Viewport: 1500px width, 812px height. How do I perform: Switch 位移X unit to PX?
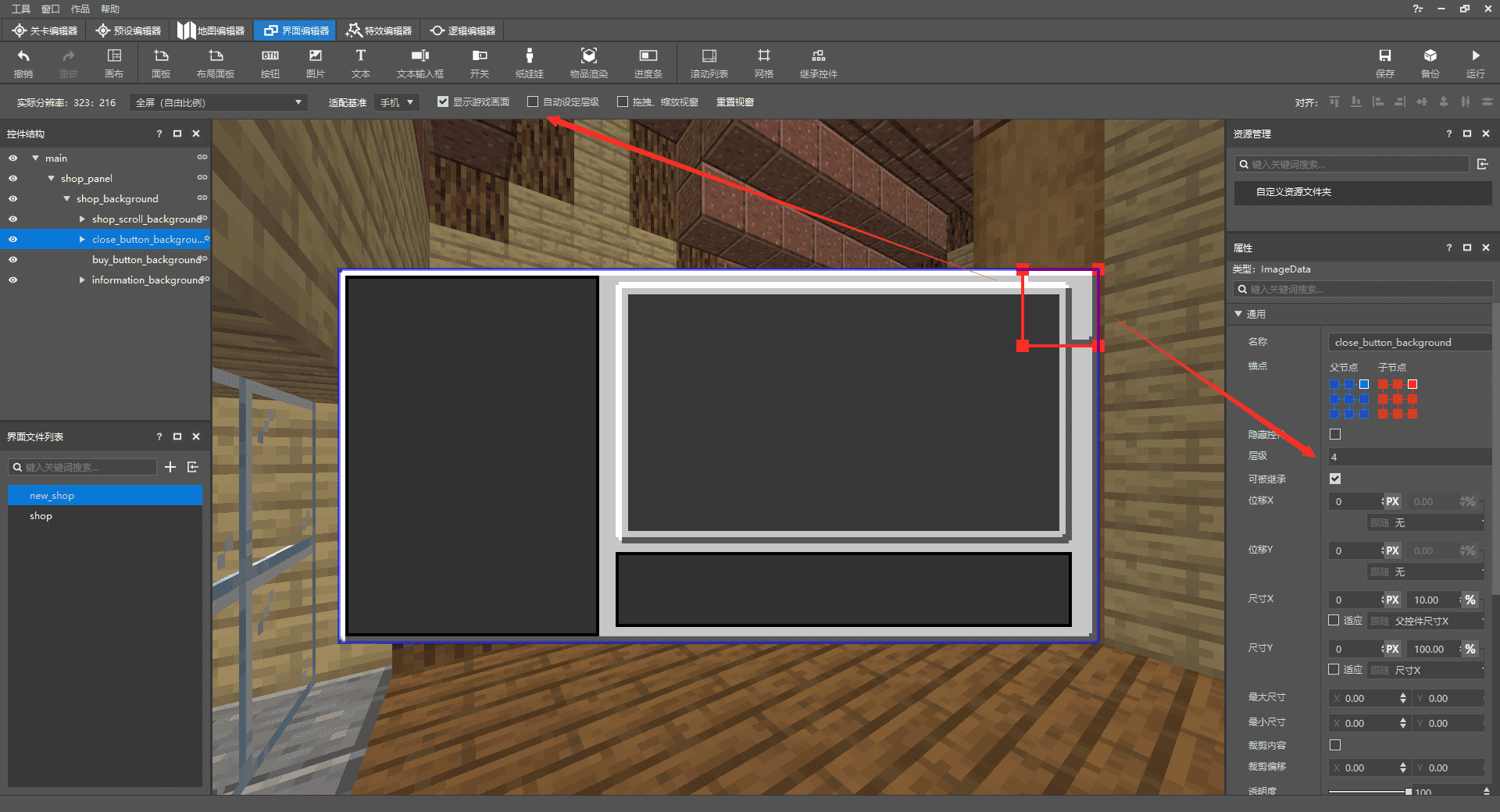pos(1392,501)
